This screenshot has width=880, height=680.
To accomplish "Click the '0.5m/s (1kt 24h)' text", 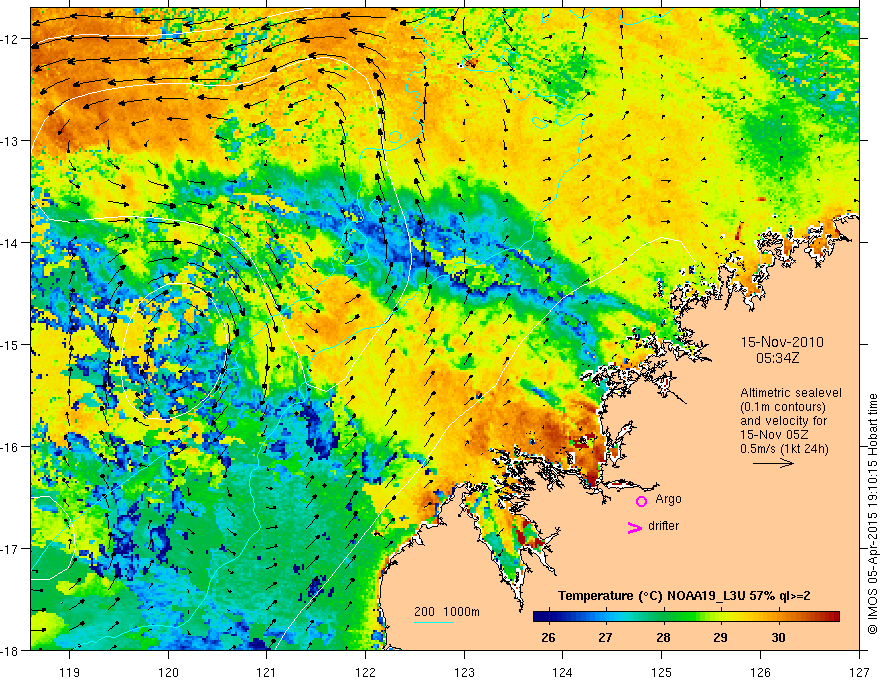I will click(784, 449).
